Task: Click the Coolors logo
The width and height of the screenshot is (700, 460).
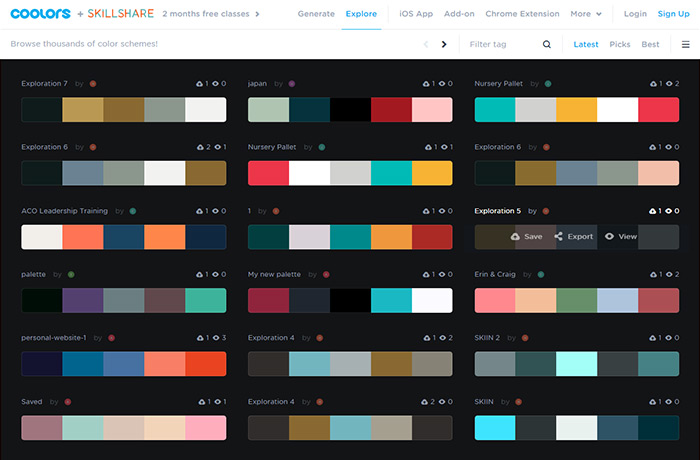Action: click(x=40, y=14)
